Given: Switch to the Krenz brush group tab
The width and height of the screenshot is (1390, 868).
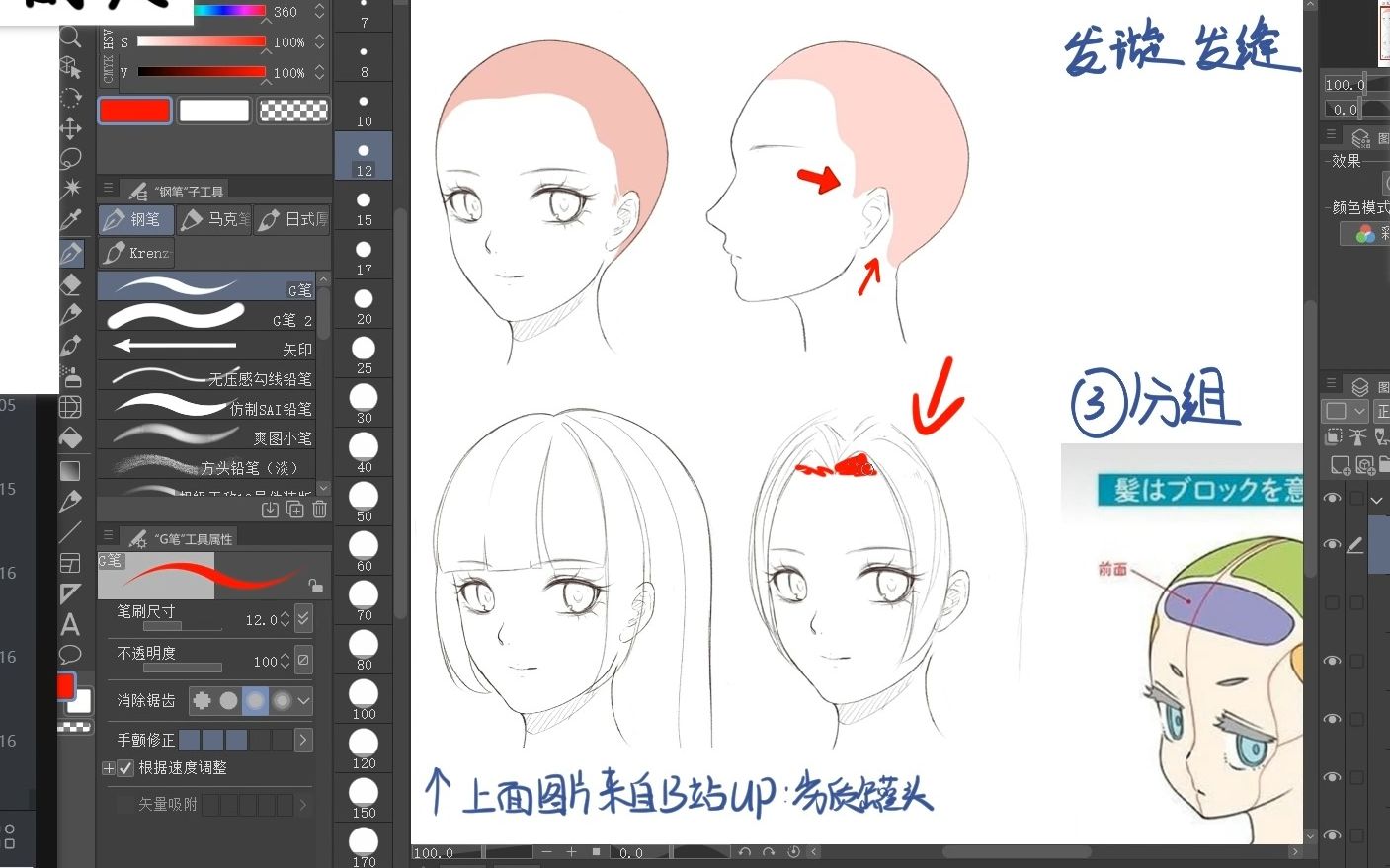Looking at the screenshot, I should 136,253.
